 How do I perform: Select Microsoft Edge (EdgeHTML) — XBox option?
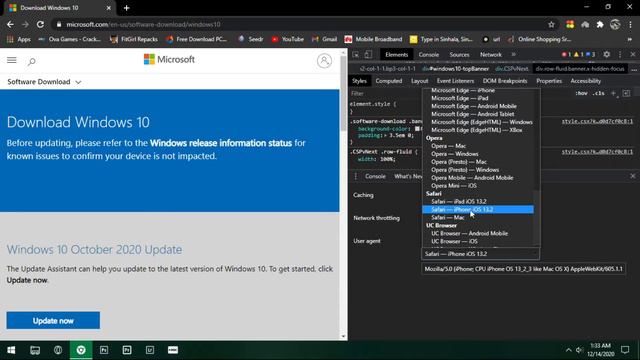click(478, 130)
